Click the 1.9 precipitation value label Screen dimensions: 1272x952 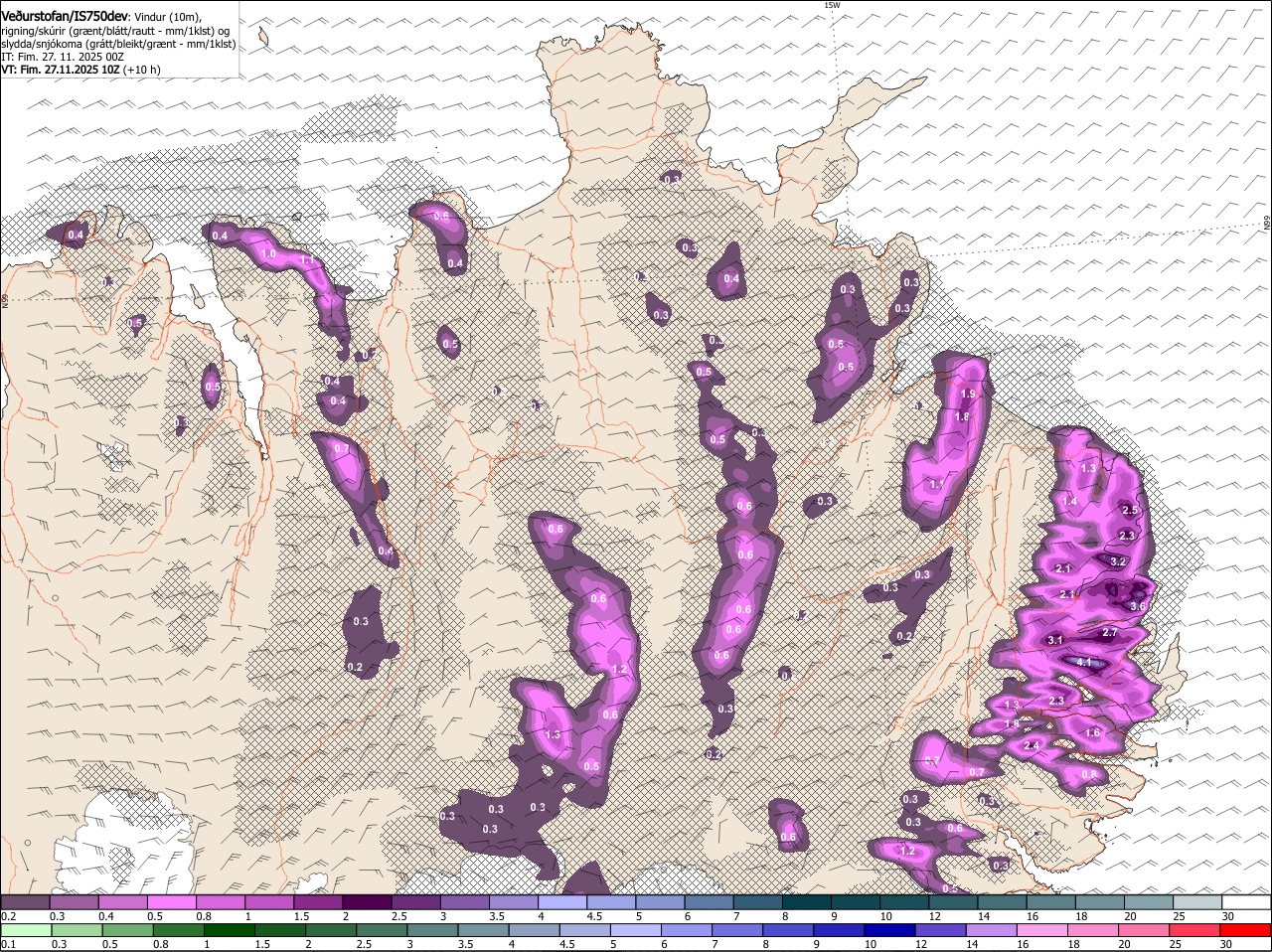[x=969, y=395]
